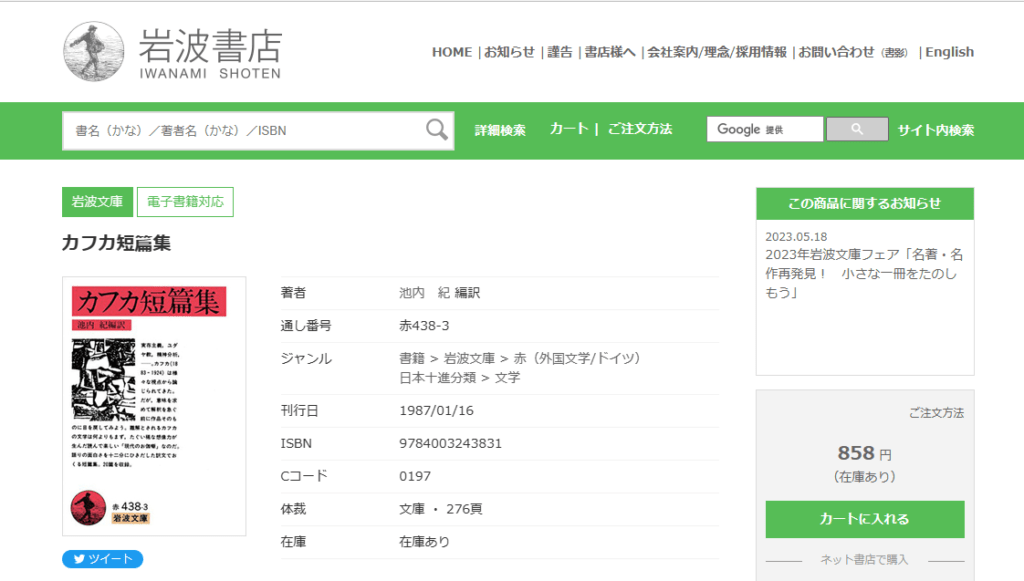1024x581 pixels.
Task: Open 会社案内/理念/採用情報 page
Action: 717,52
